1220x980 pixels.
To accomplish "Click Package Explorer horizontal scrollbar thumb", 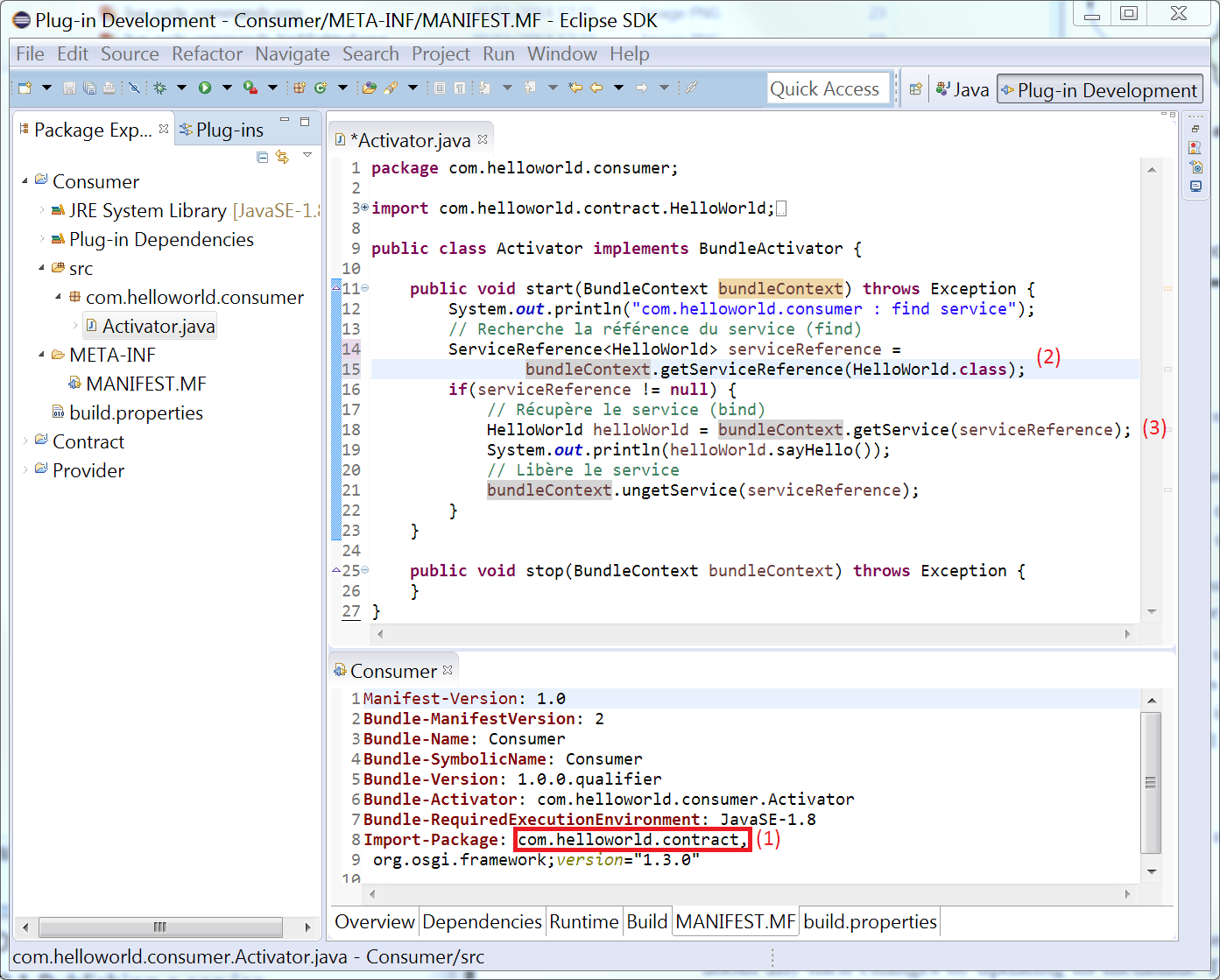I will pos(160,927).
